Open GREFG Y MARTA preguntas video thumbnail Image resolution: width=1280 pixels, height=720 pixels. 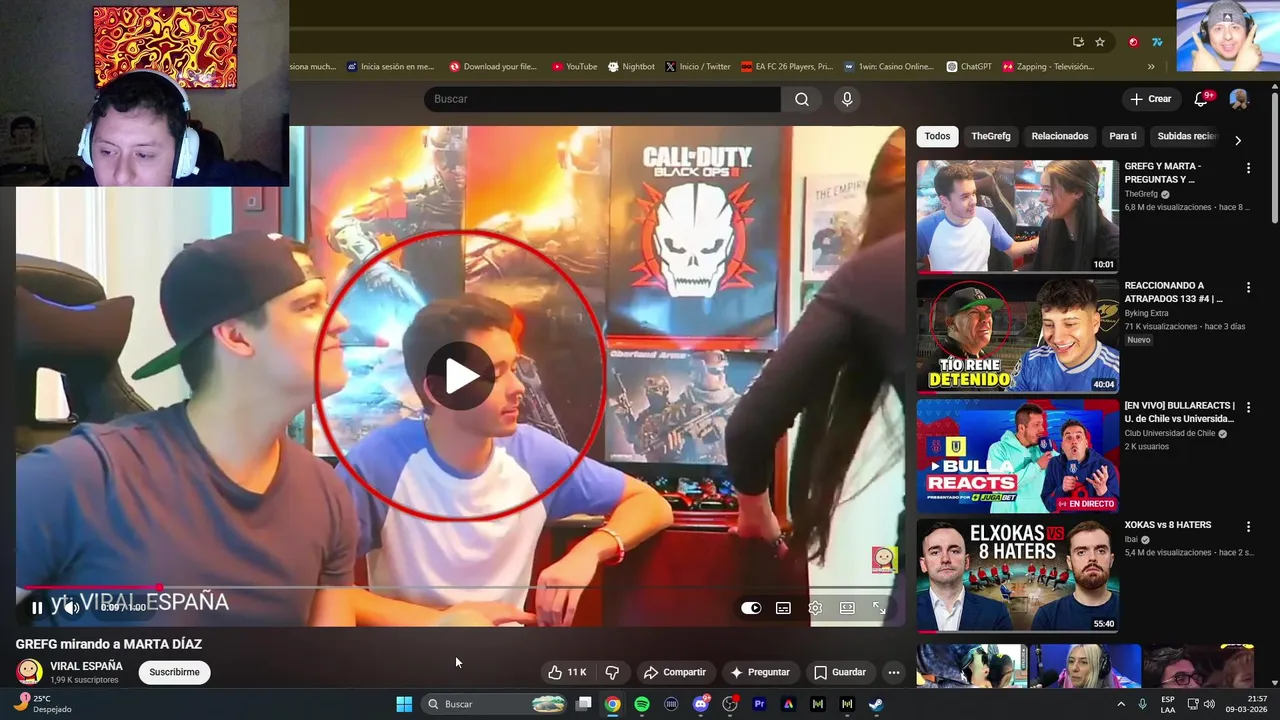[x=1018, y=217]
